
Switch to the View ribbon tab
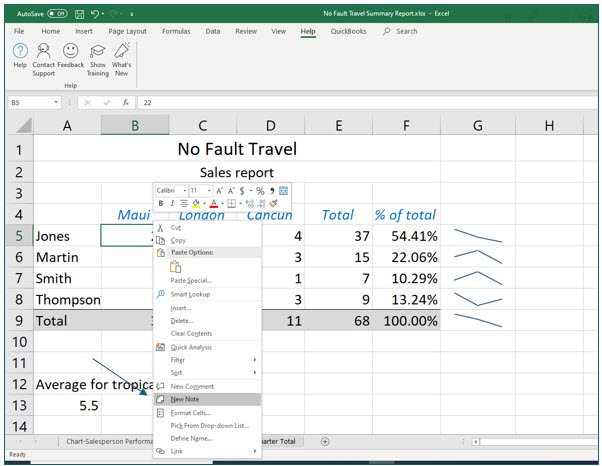pos(278,31)
